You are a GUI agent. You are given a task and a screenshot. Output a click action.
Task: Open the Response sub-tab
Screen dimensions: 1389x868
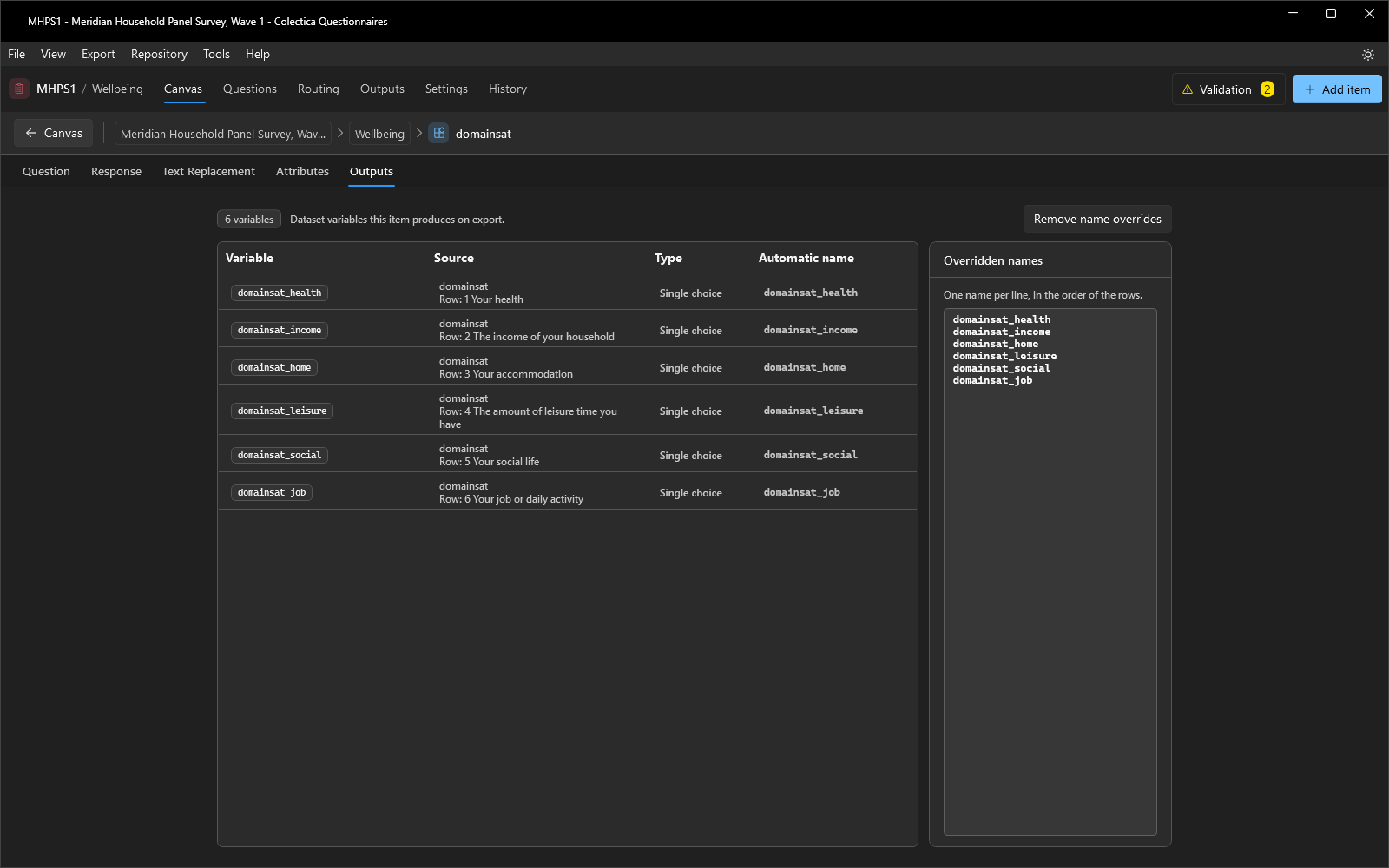tap(116, 171)
